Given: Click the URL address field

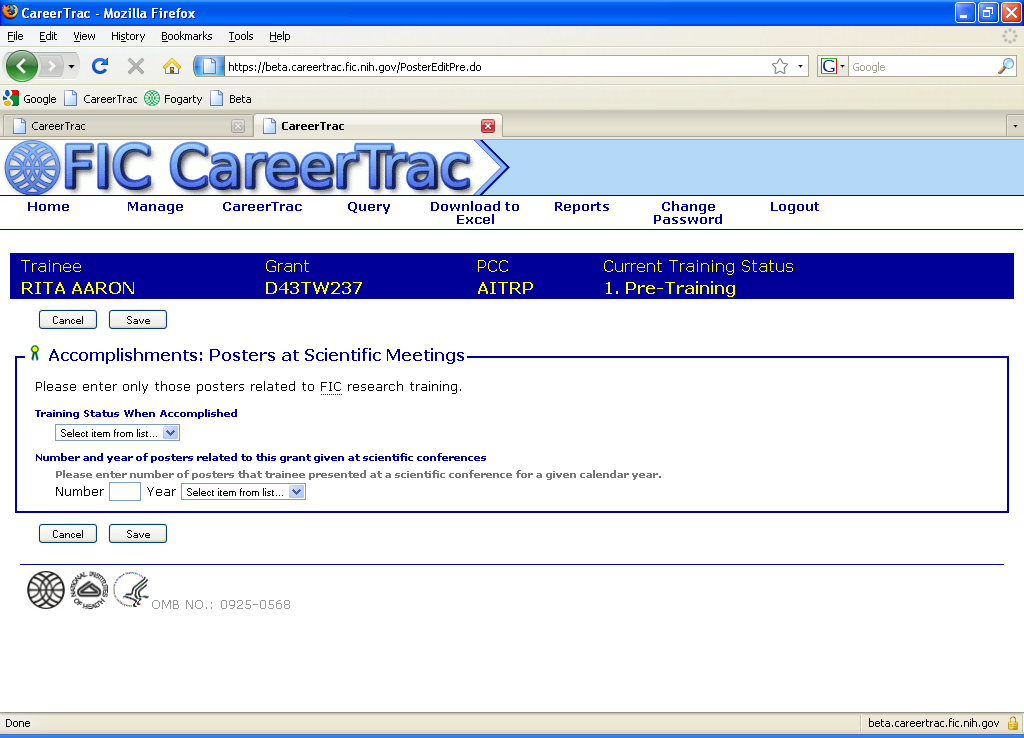Looking at the screenshot, I should point(496,67).
